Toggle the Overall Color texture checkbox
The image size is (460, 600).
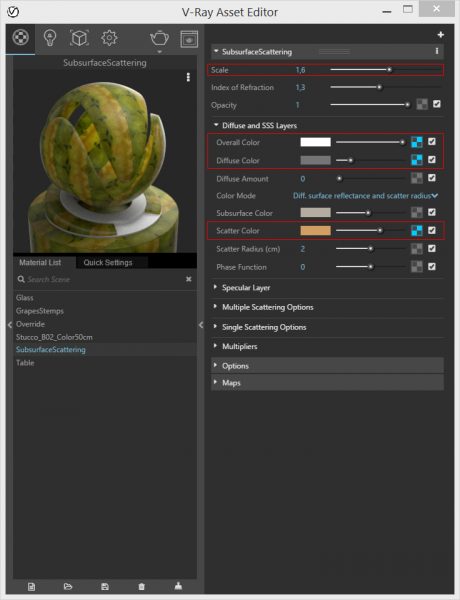tap(432, 142)
